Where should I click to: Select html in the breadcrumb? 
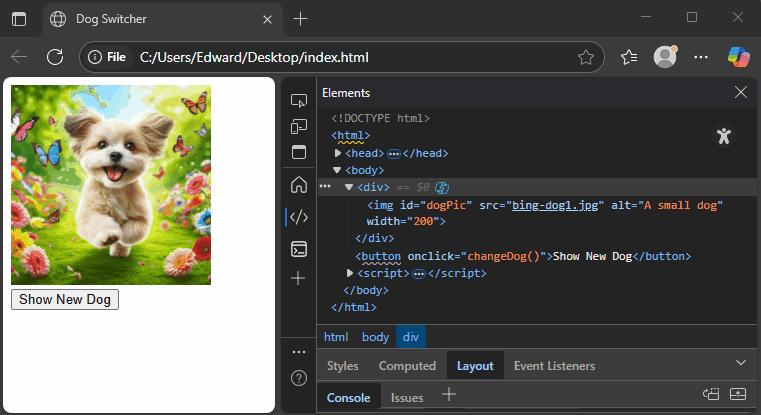tap(336, 337)
